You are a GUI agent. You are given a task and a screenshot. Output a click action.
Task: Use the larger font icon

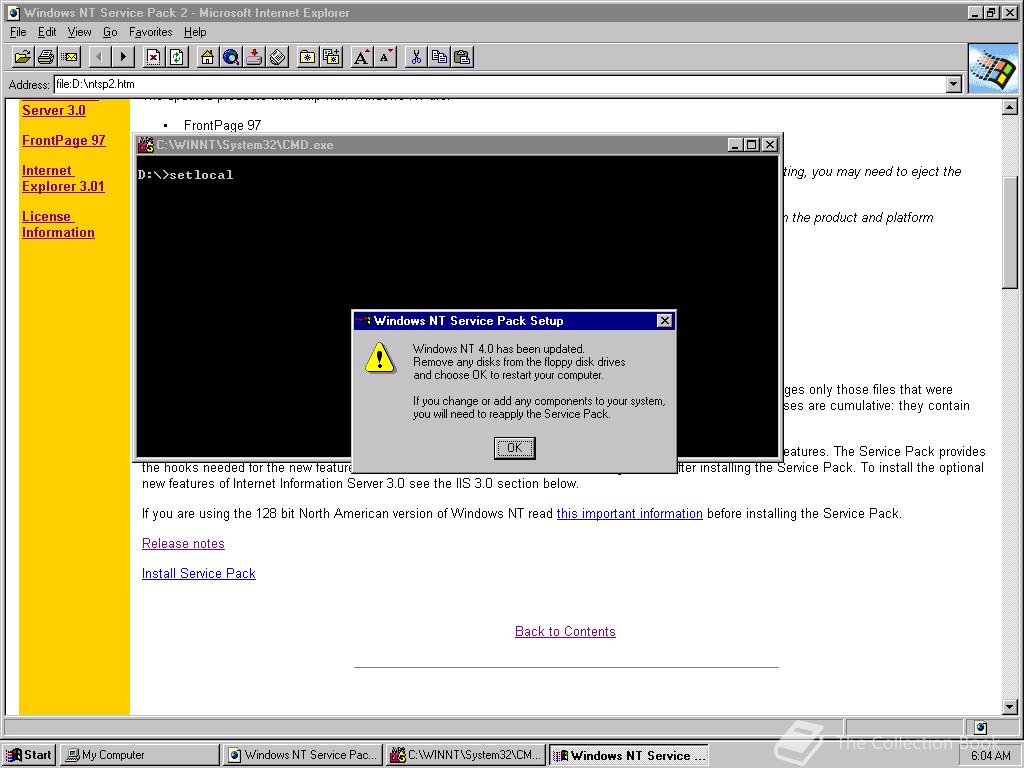point(361,57)
